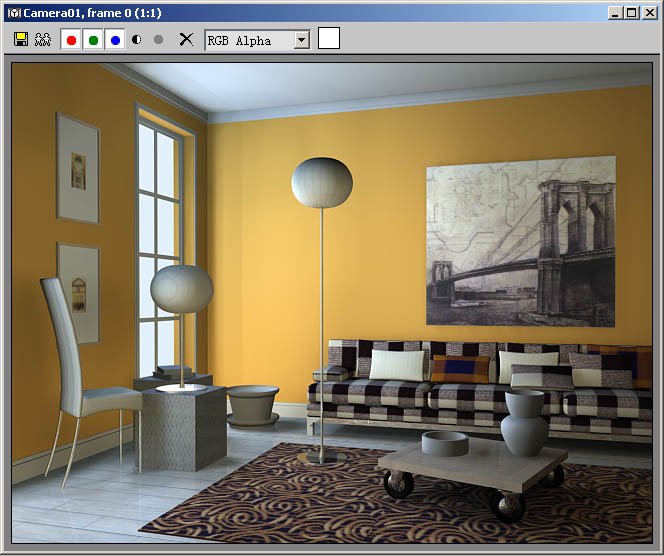Select the RGB Alpha channel combo box

(x=257, y=40)
